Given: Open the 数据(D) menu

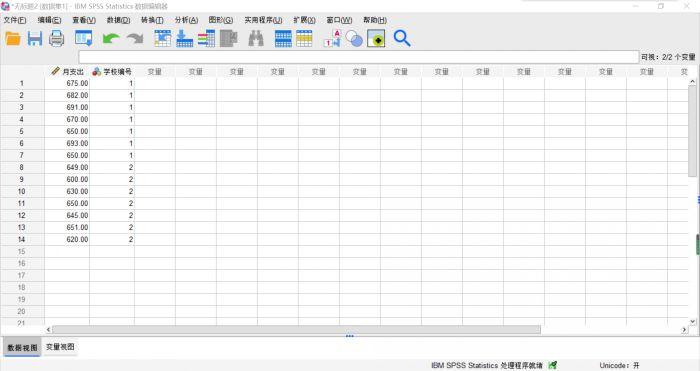Looking at the screenshot, I should (118, 20).
